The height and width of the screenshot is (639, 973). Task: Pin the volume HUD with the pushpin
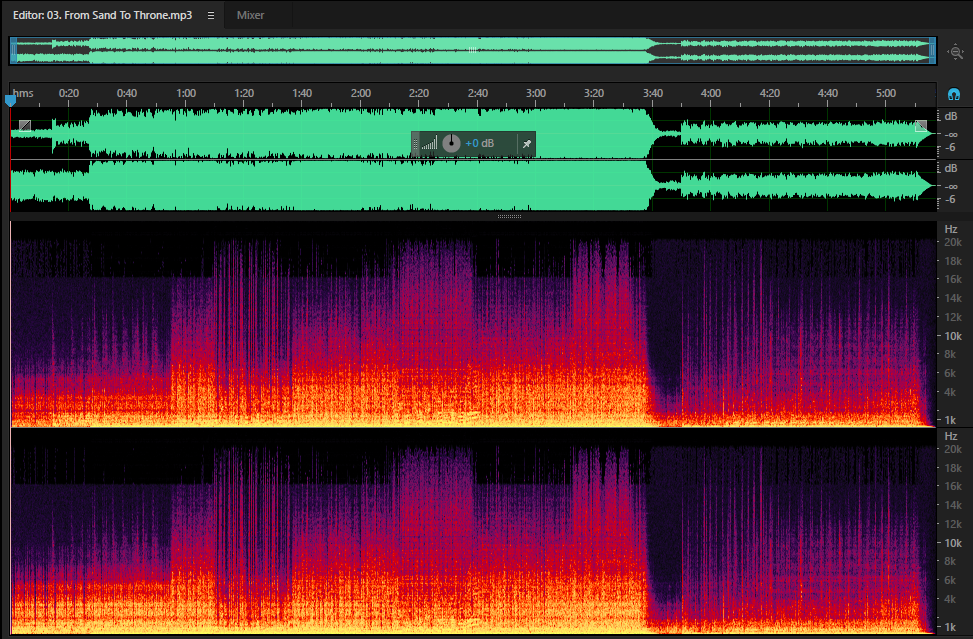[x=526, y=144]
